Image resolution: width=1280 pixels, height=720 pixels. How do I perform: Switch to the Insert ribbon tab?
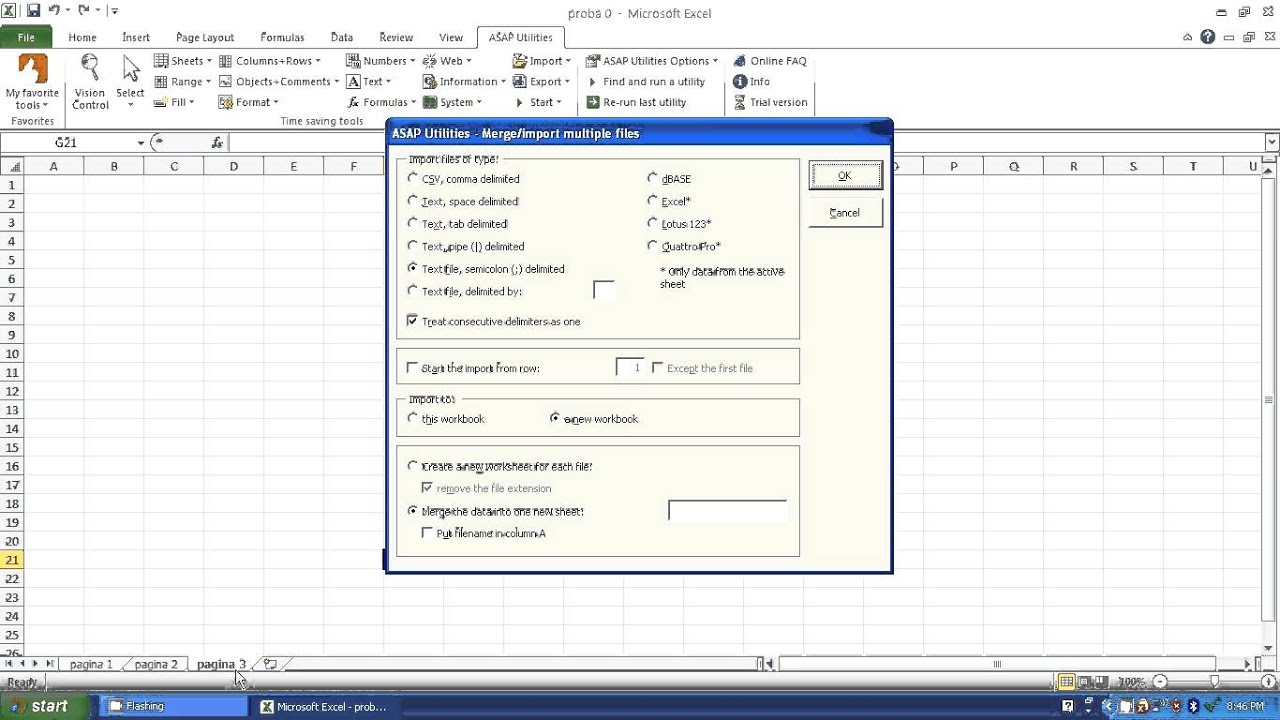pyautogui.click(x=136, y=37)
